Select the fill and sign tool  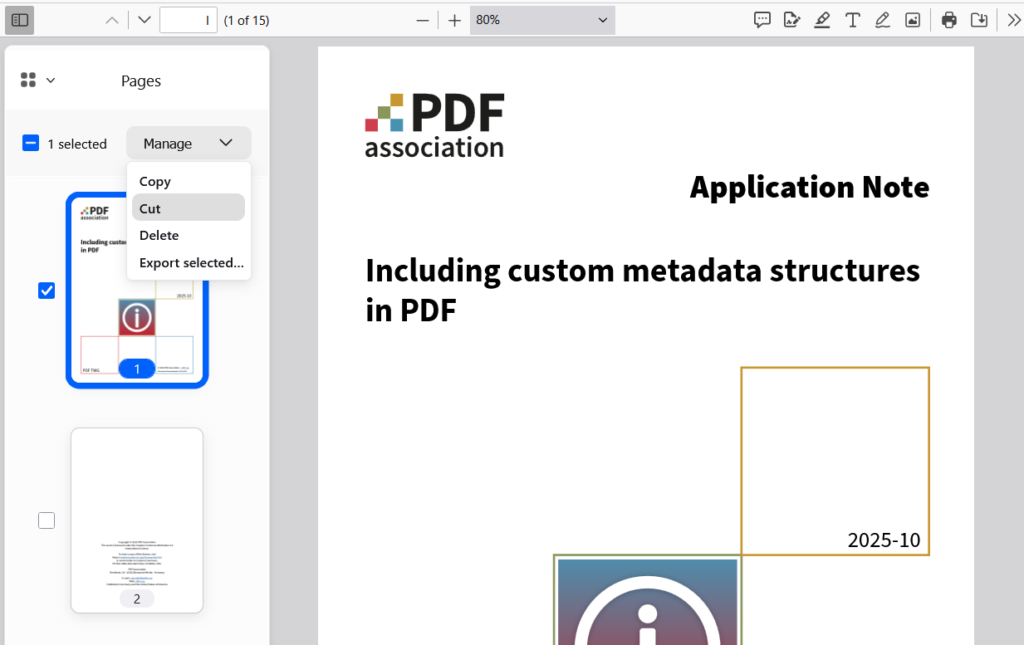pos(792,19)
